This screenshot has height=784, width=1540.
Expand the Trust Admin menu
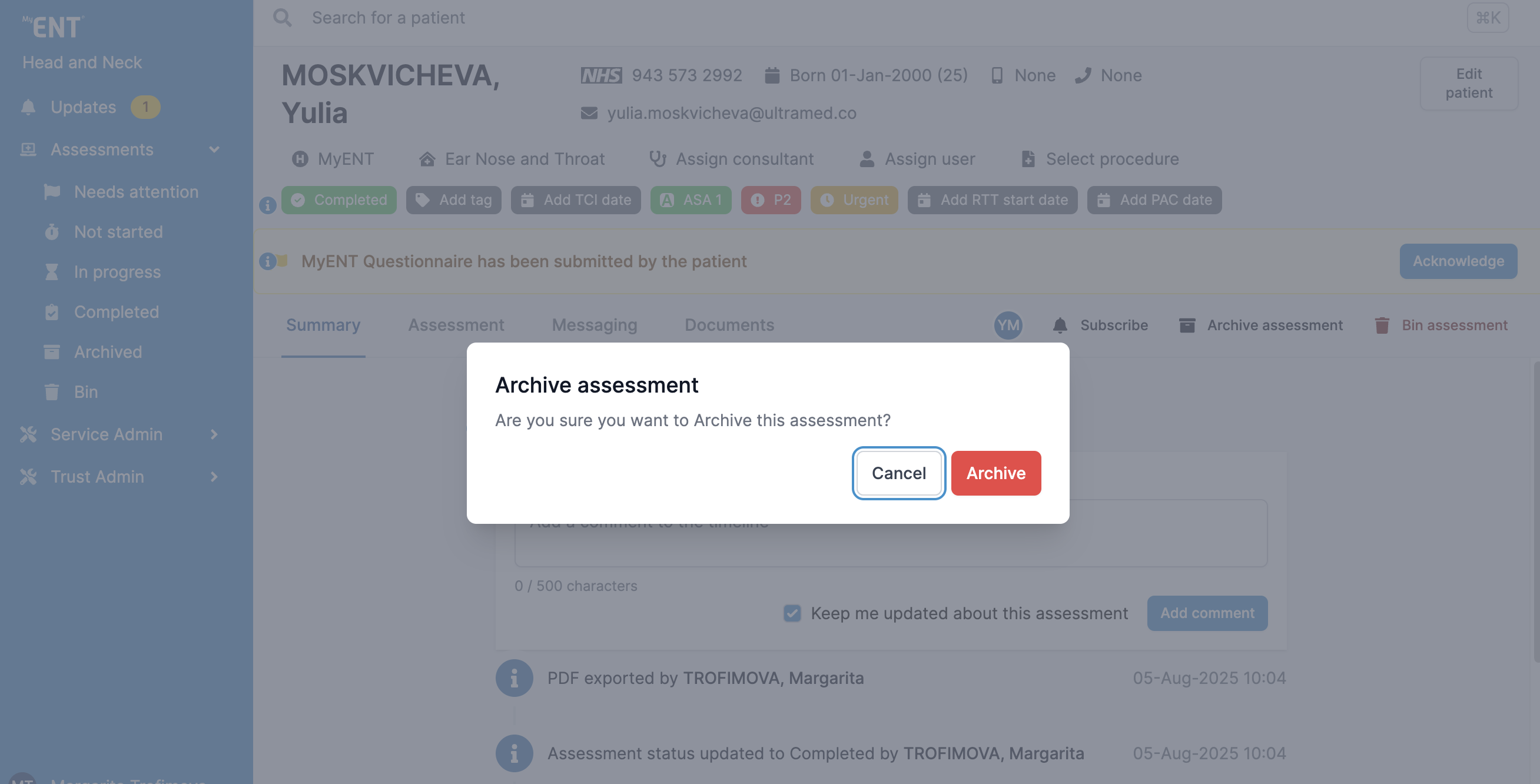[214, 477]
